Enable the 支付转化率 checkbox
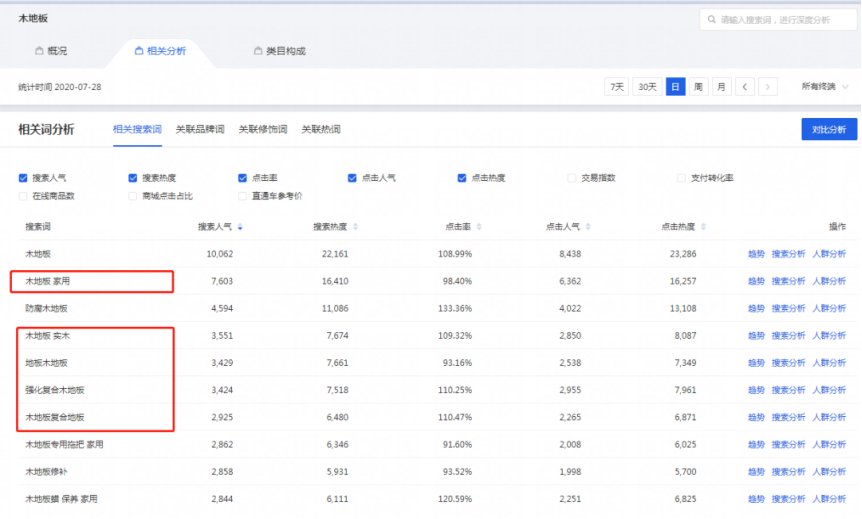This screenshot has width=862, height=519. coord(682,178)
